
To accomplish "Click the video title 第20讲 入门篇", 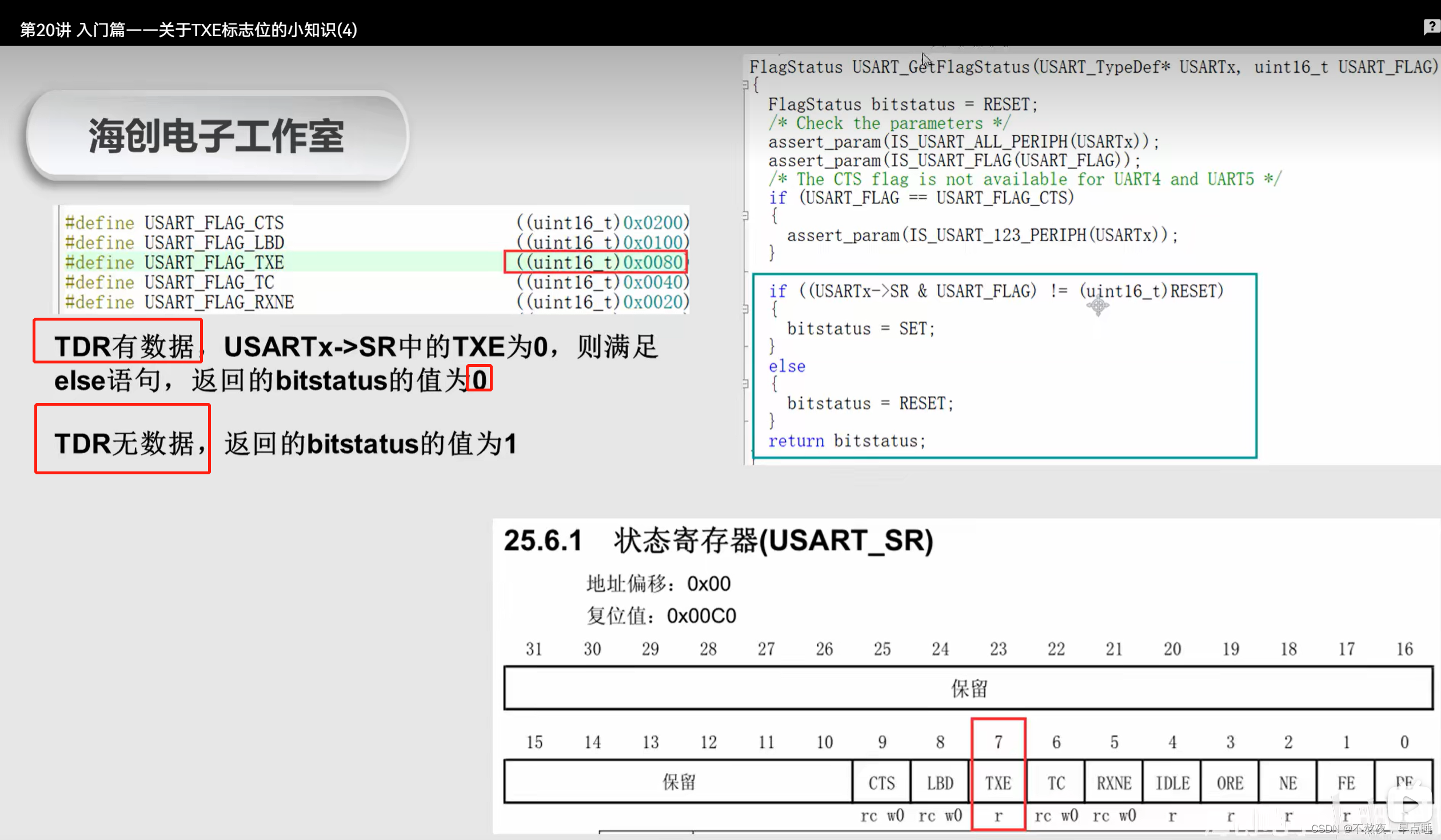I will (189, 30).
